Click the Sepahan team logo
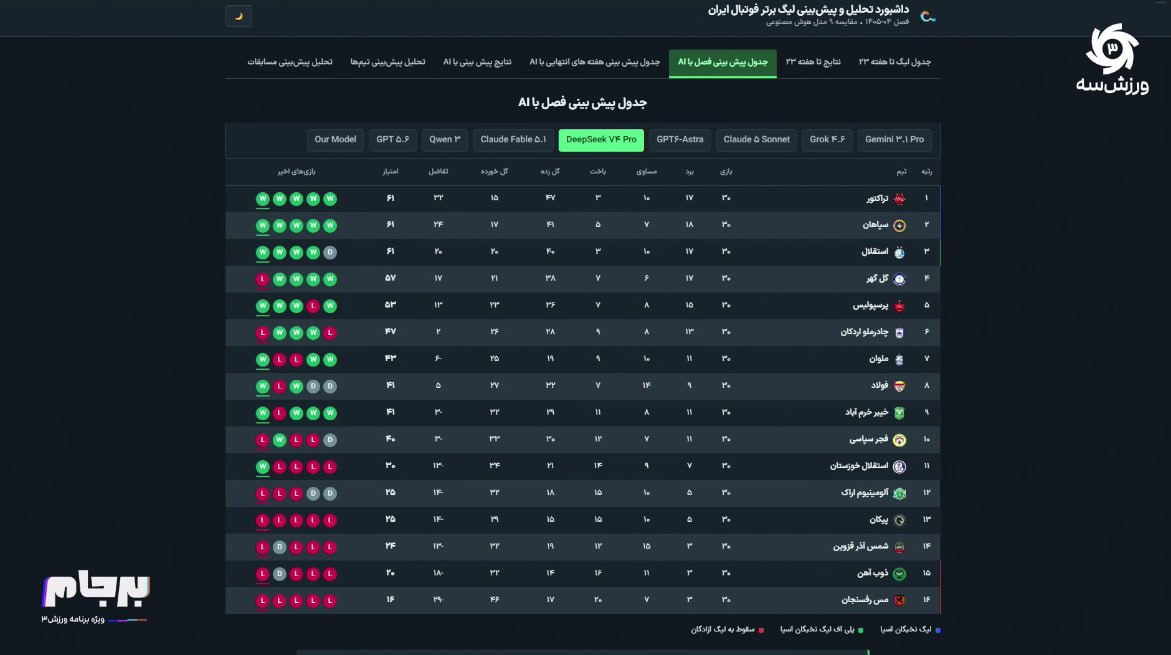1171x655 pixels. [x=899, y=226]
